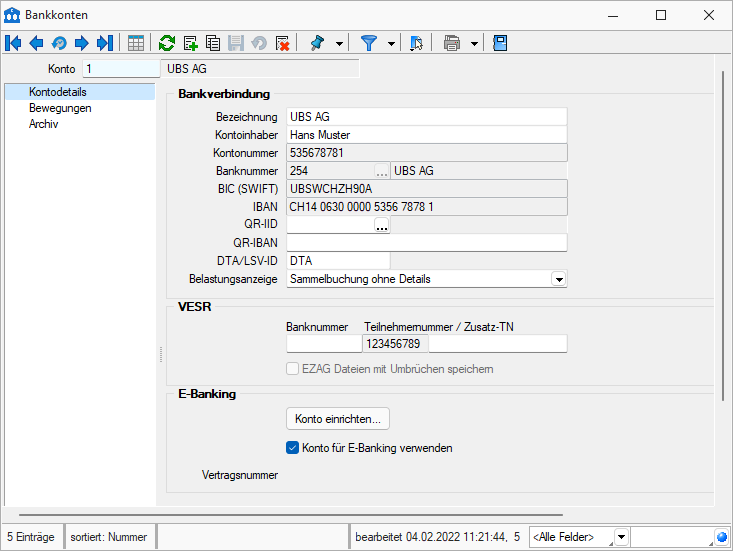
Task: Click the QR-IBAN field
Action: click(426, 243)
